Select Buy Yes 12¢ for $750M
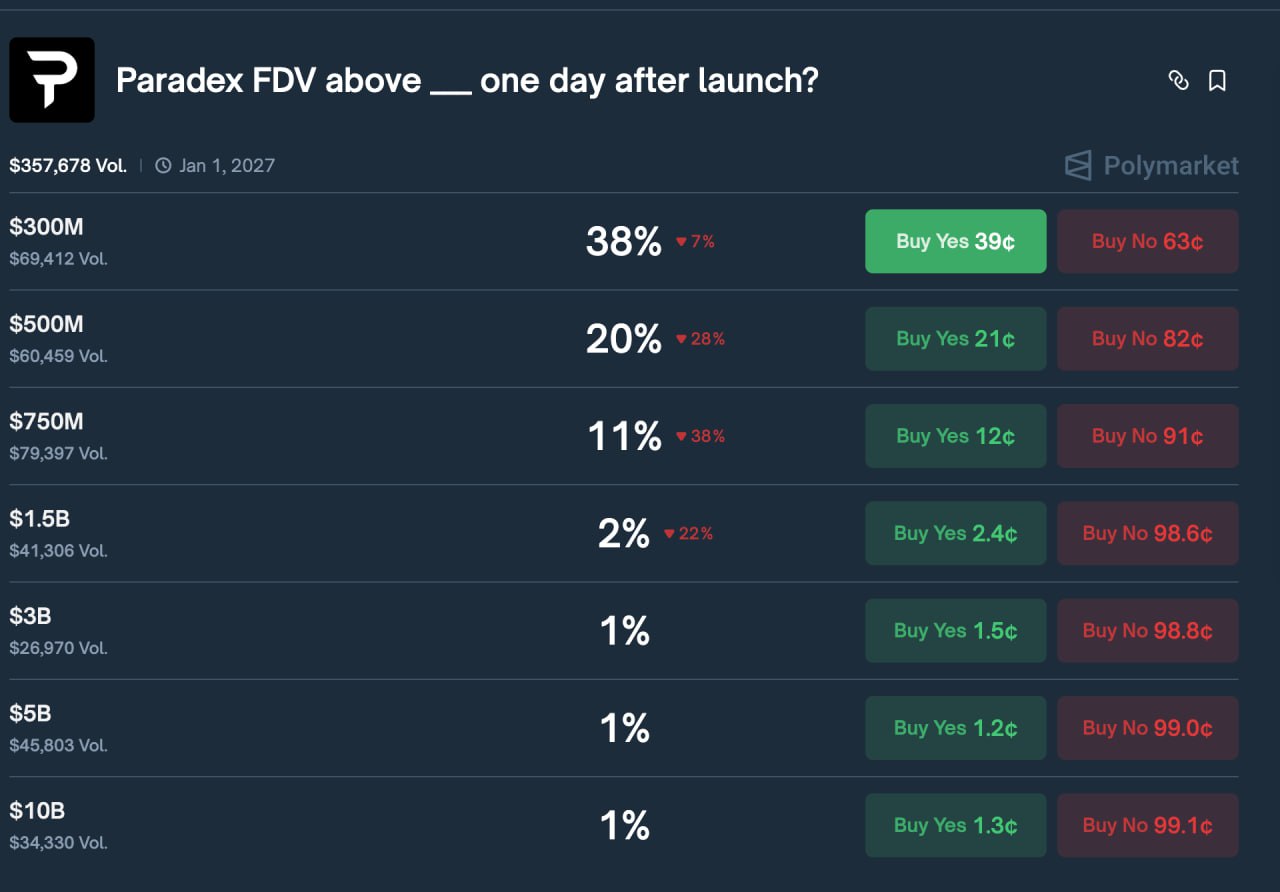 point(955,436)
